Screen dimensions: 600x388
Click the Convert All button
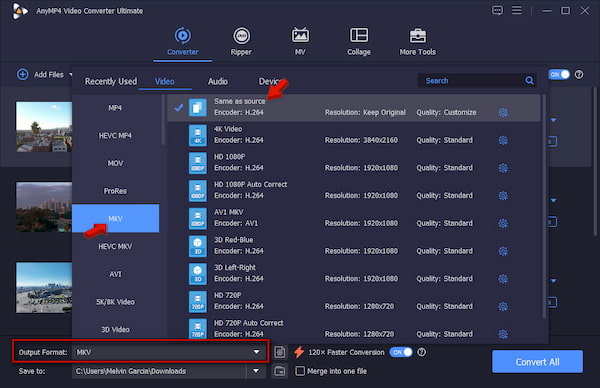click(537, 362)
